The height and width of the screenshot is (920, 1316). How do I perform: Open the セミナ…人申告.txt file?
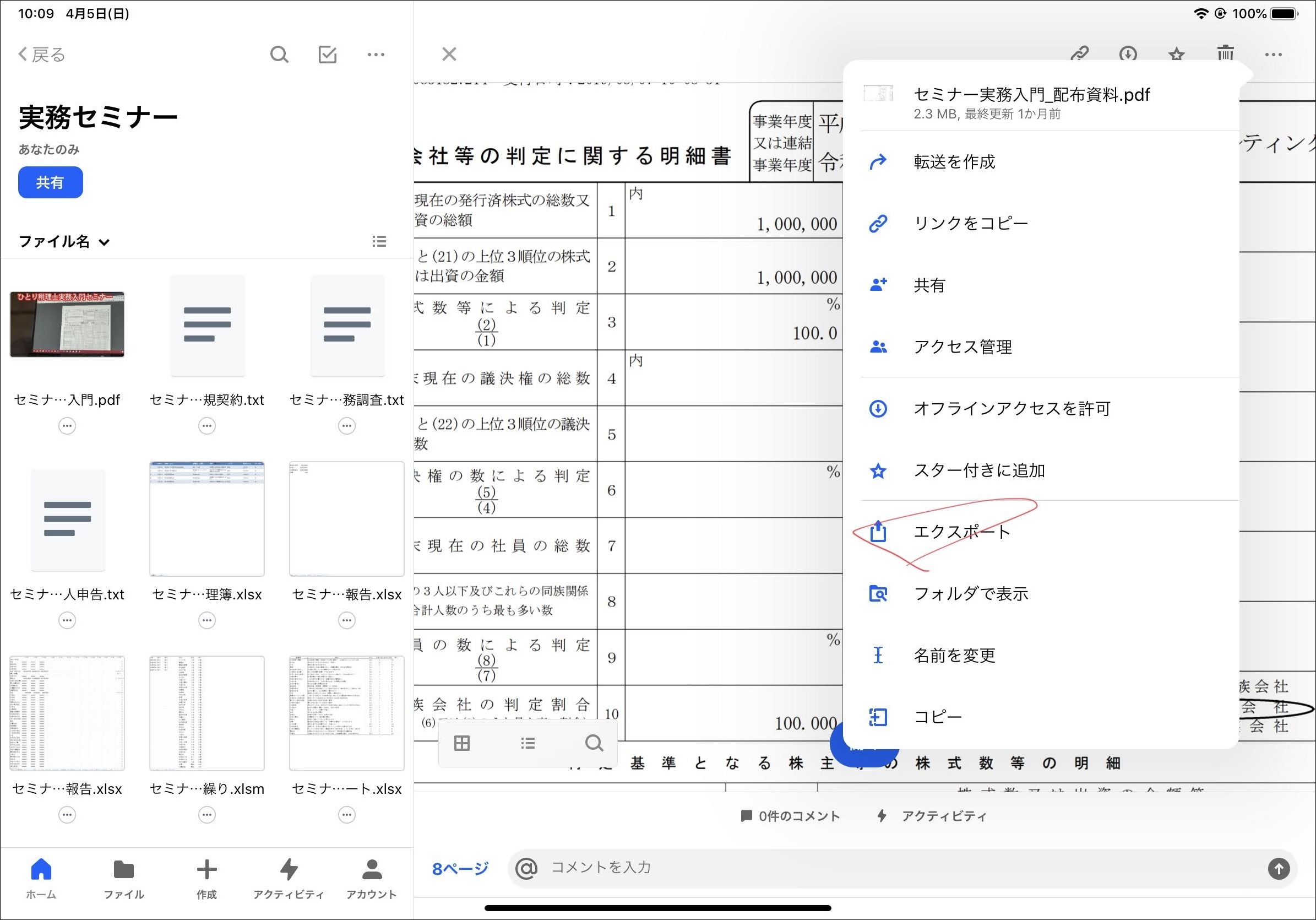click(67, 519)
